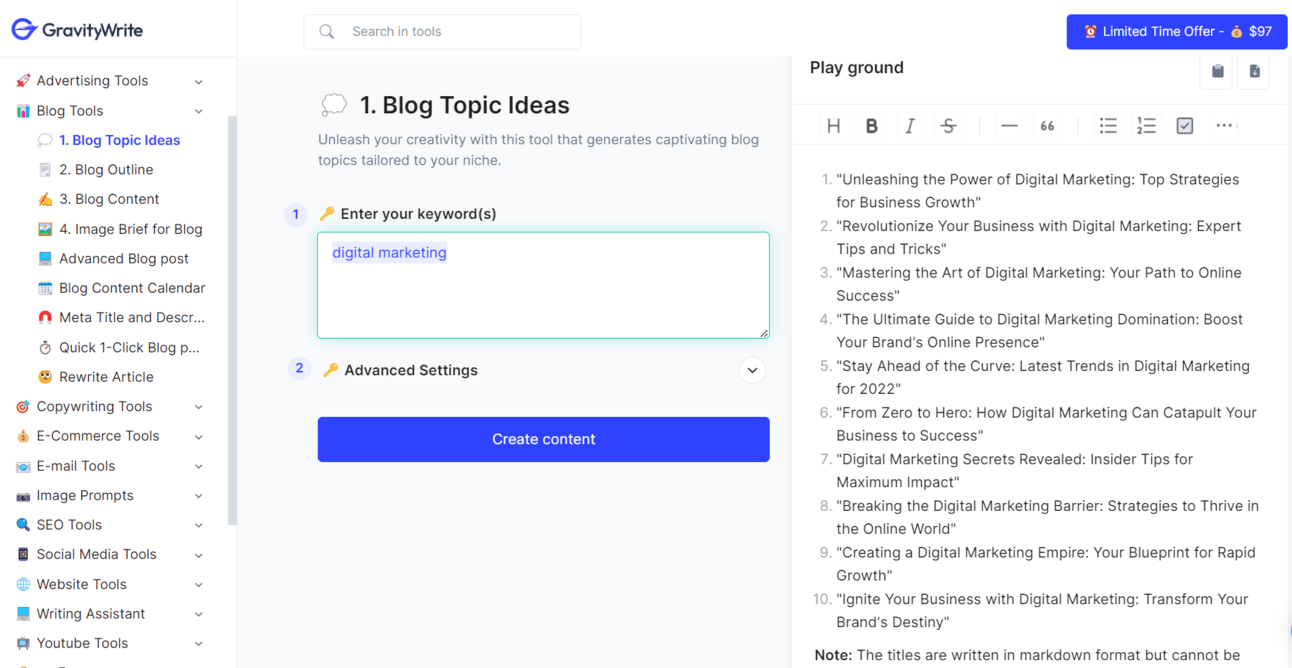Insert a checkbox task list
This screenshot has width=1292, height=668.
pyautogui.click(x=1185, y=126)
